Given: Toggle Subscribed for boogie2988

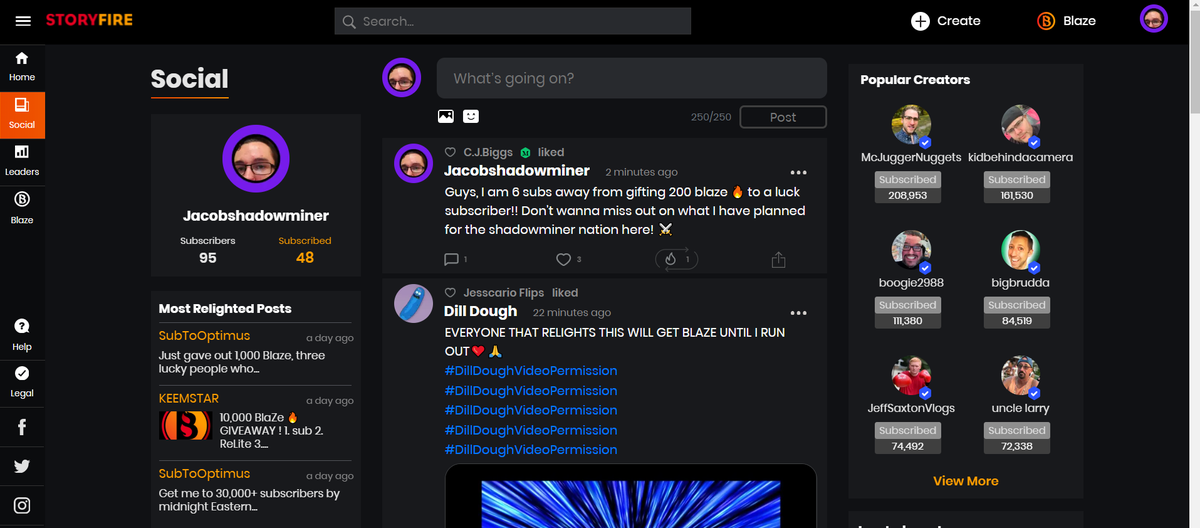Looking at the screenshot, I should [907, 305].
